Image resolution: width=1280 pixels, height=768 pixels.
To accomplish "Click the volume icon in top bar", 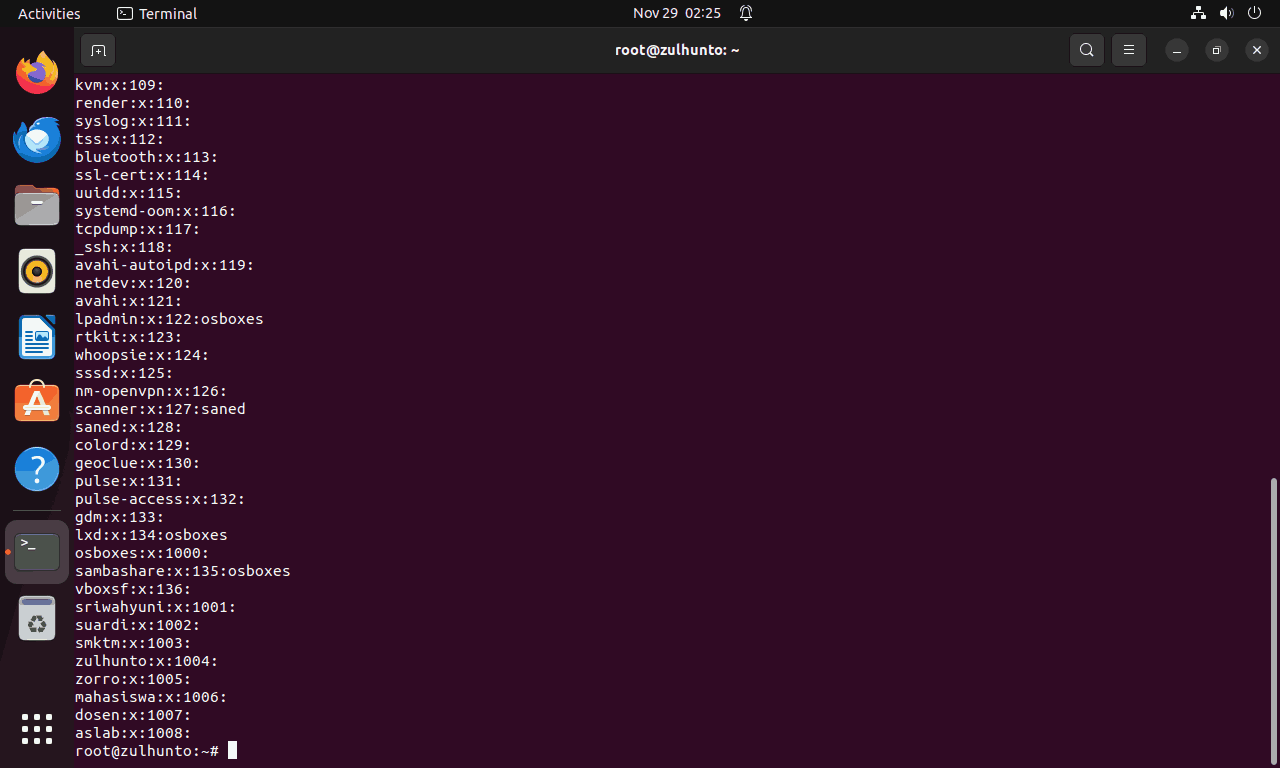I will (1227, 13).
